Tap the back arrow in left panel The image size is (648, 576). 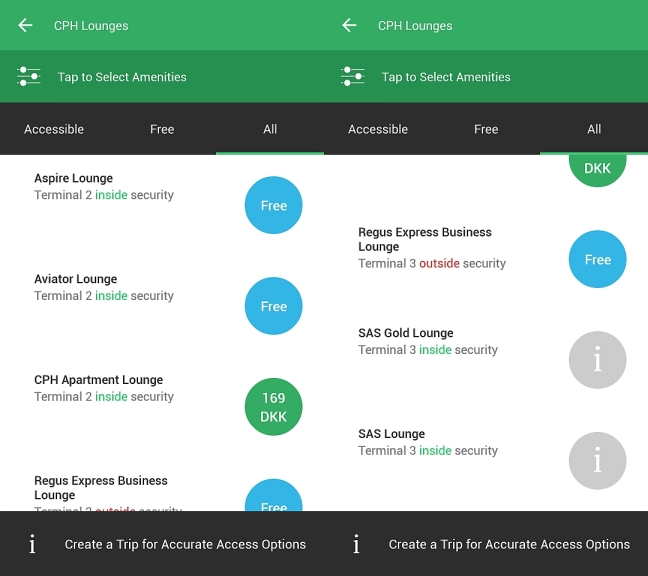25,26
